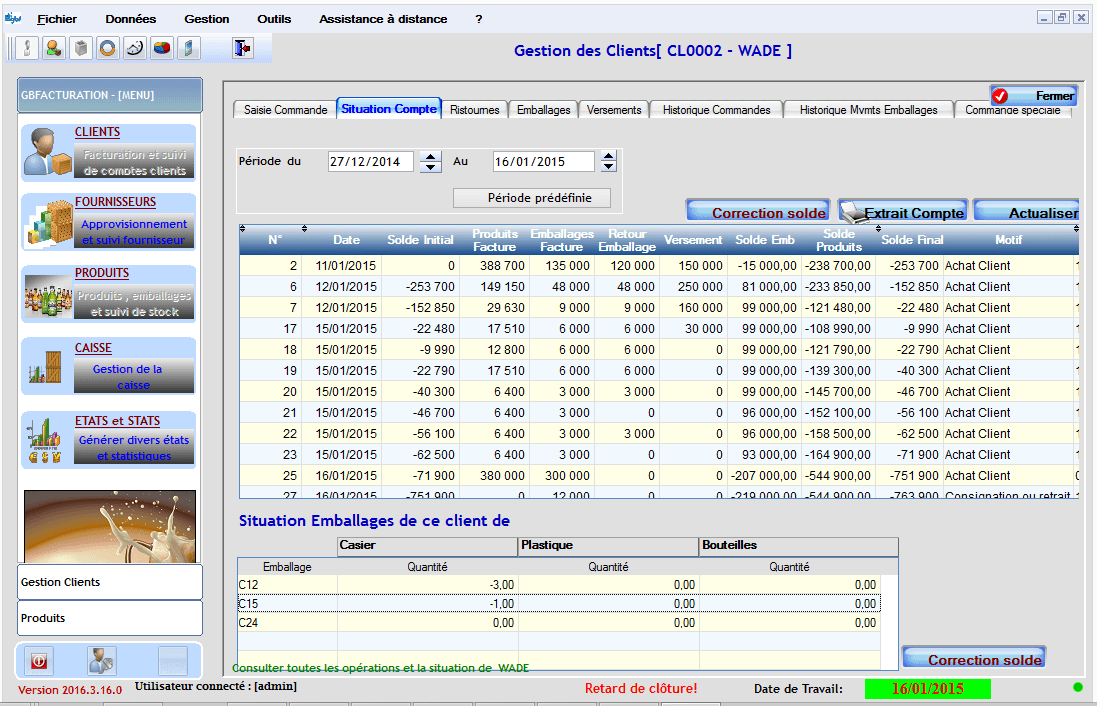Image resolution: width=1097 pixels, height=706 pixels.
Task: Click the spinner beside end date 16/01/2015
Action: coord(607,162)
